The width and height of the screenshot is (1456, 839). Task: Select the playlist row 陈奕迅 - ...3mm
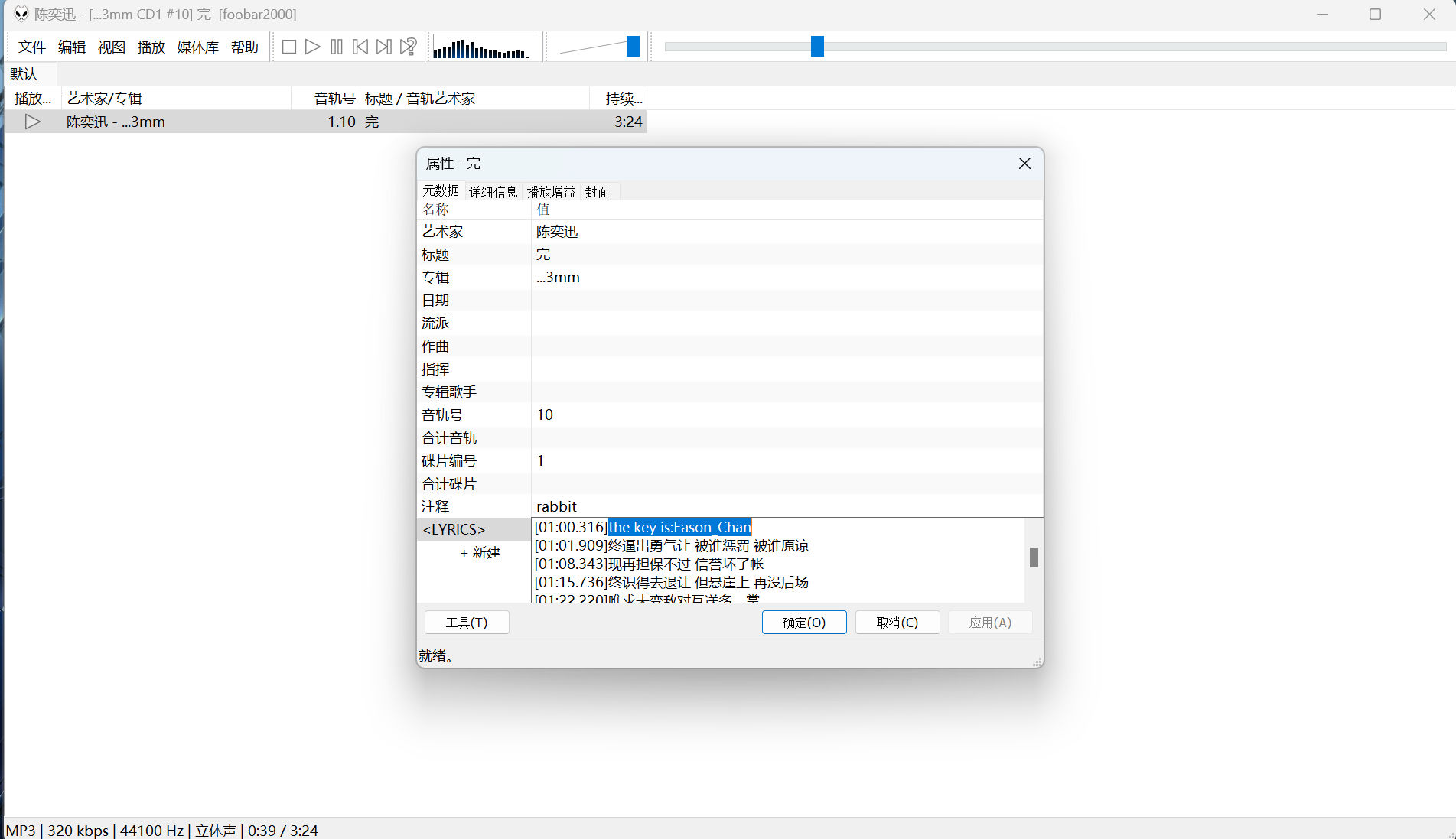(326, 122)
